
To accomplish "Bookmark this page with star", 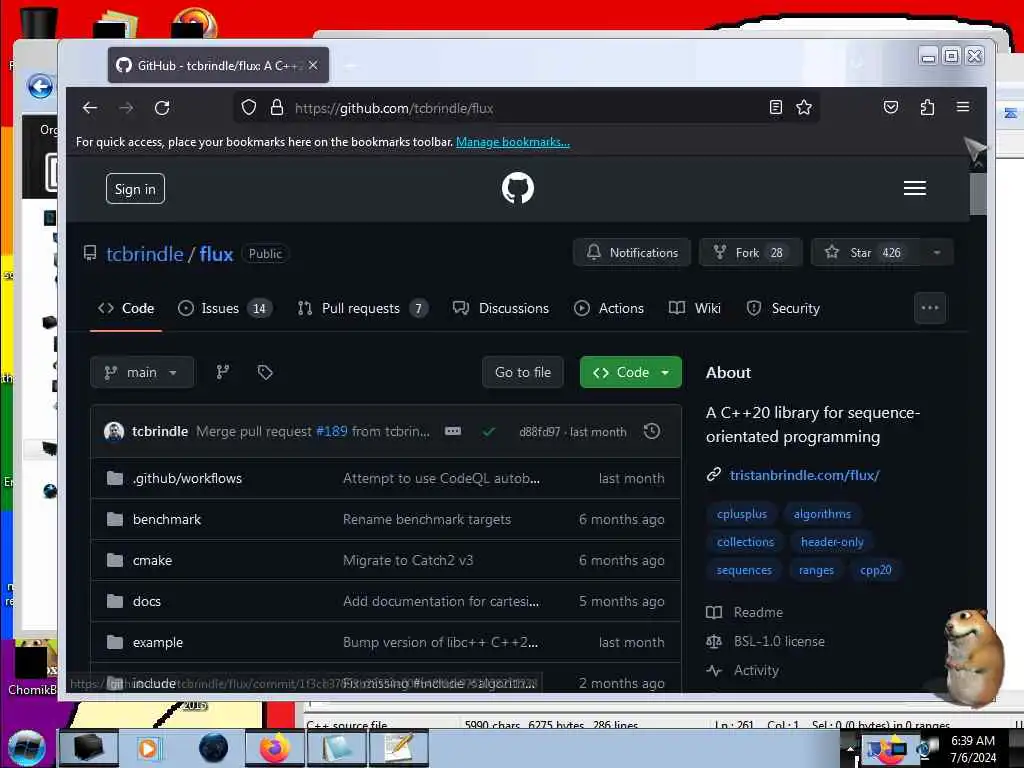I will tap(804, 108).
